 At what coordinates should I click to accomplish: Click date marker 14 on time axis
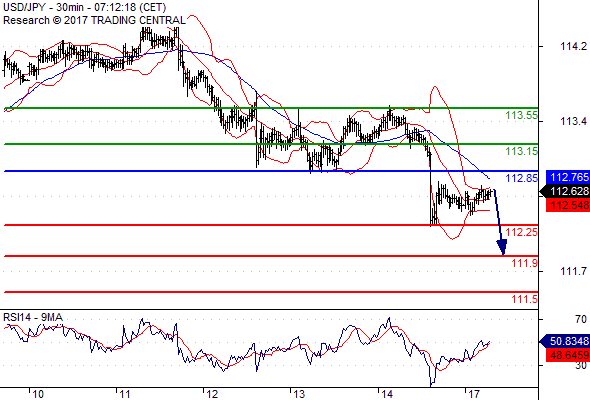coord(387,394)
